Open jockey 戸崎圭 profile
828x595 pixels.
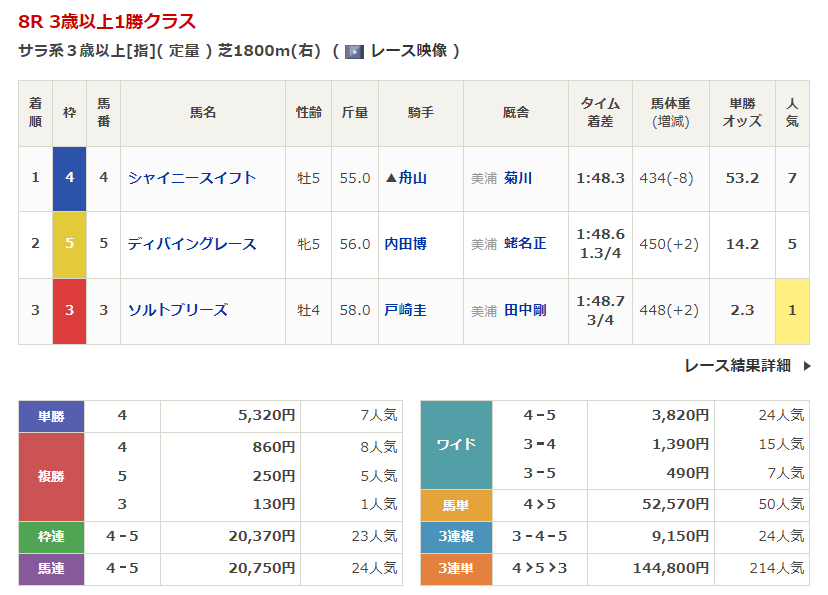click(406, 310)
